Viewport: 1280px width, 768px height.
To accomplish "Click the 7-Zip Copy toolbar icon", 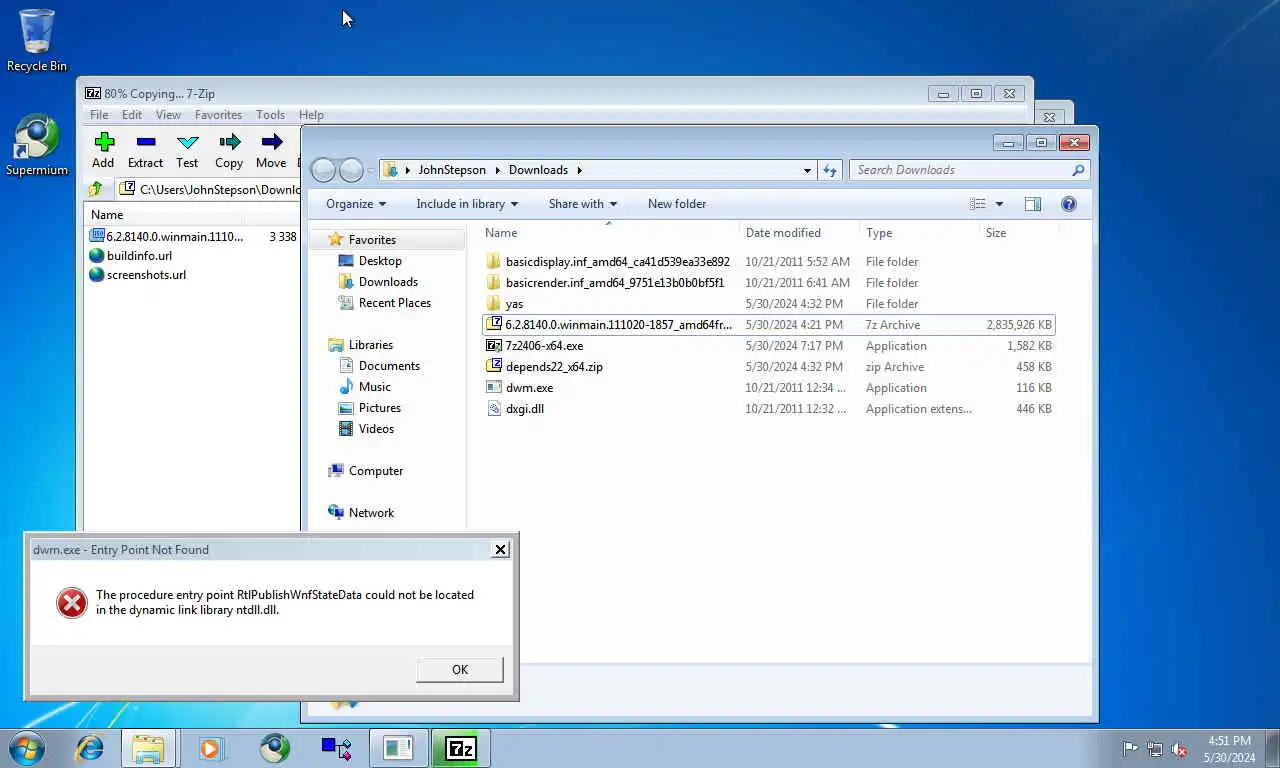I will tap(229, 142).
